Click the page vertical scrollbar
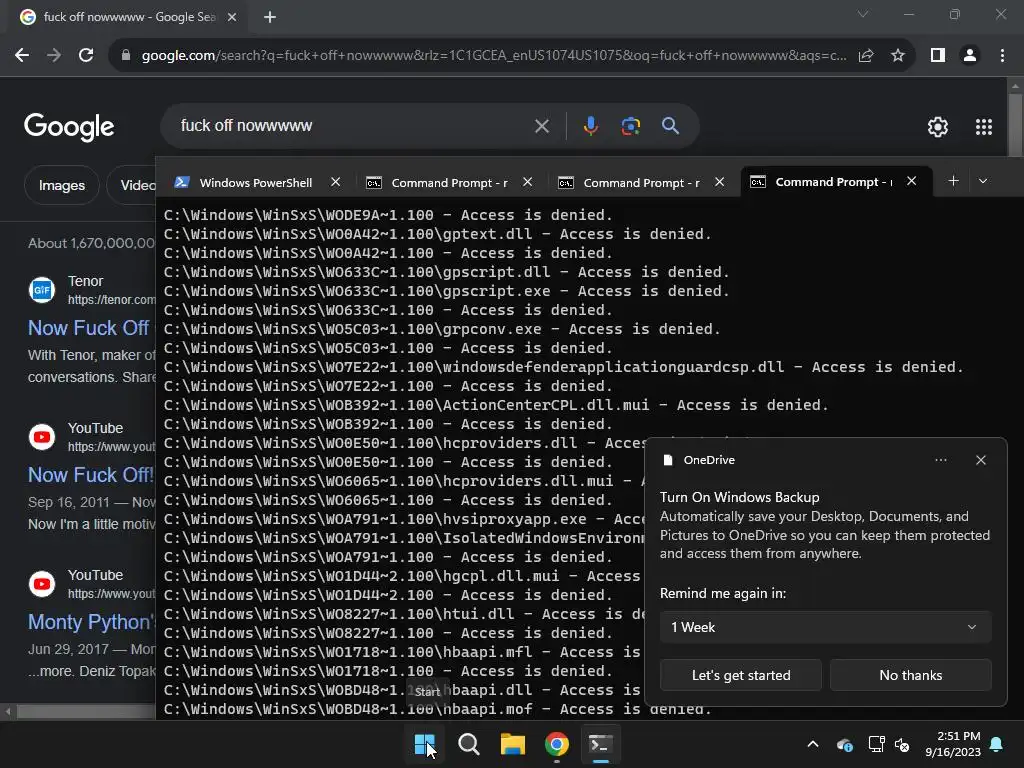The image size is (1024, 768). pos(1015,124)
